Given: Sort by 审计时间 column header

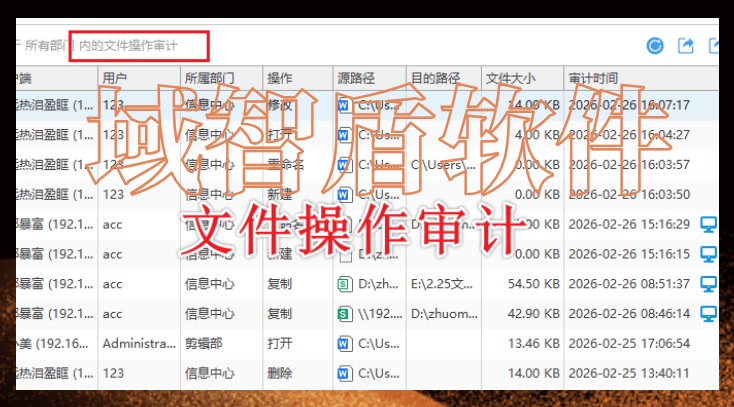Looking at the screenshot, I should pyautogui.click(x=641, y=78).
